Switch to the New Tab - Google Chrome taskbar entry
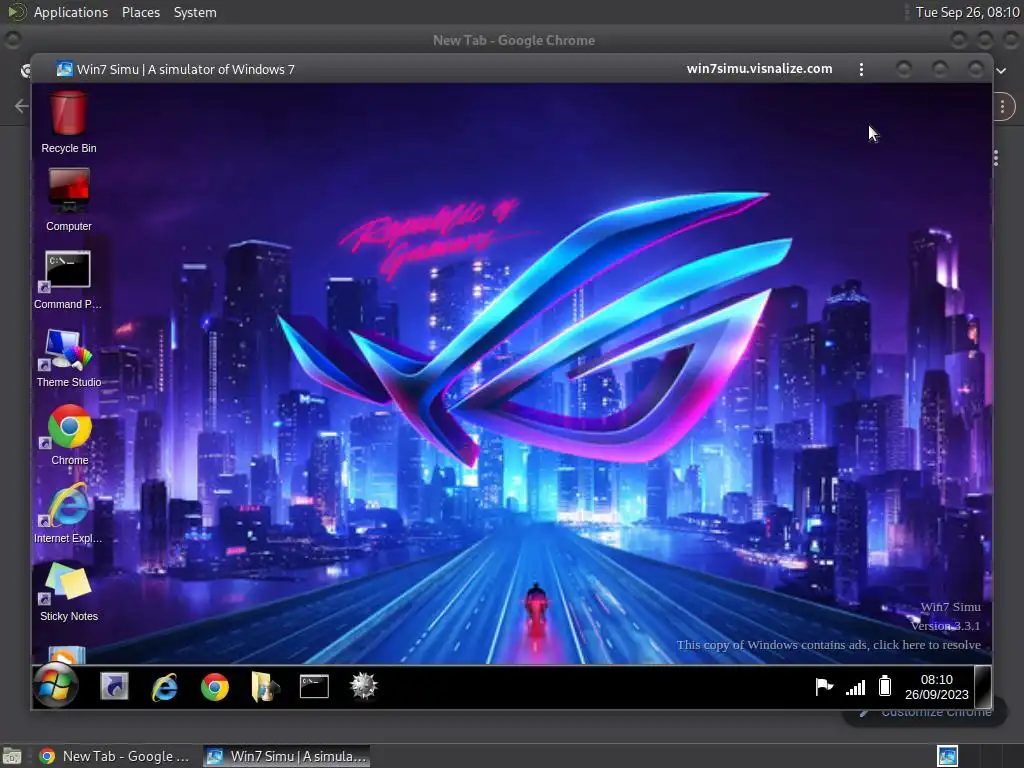 point(115,756)
